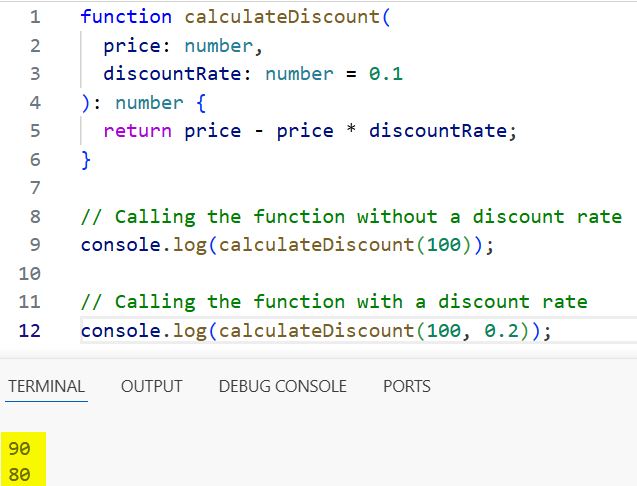
Task: Click 'number' type on line 2
Action: pyautogui.click(x=219, y=46)
